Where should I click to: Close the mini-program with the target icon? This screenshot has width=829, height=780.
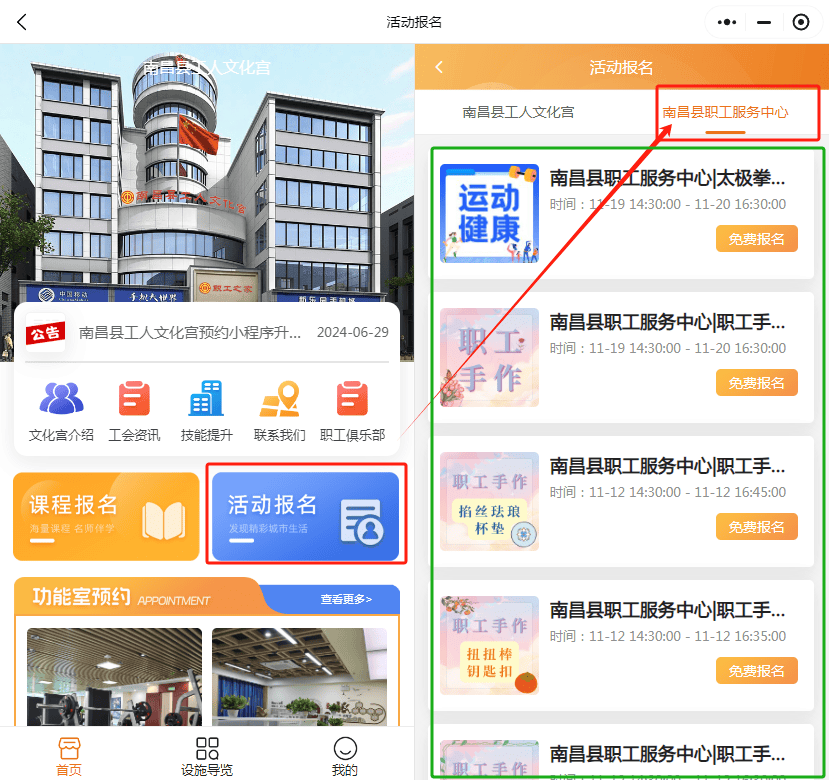(x=800, y=22)
